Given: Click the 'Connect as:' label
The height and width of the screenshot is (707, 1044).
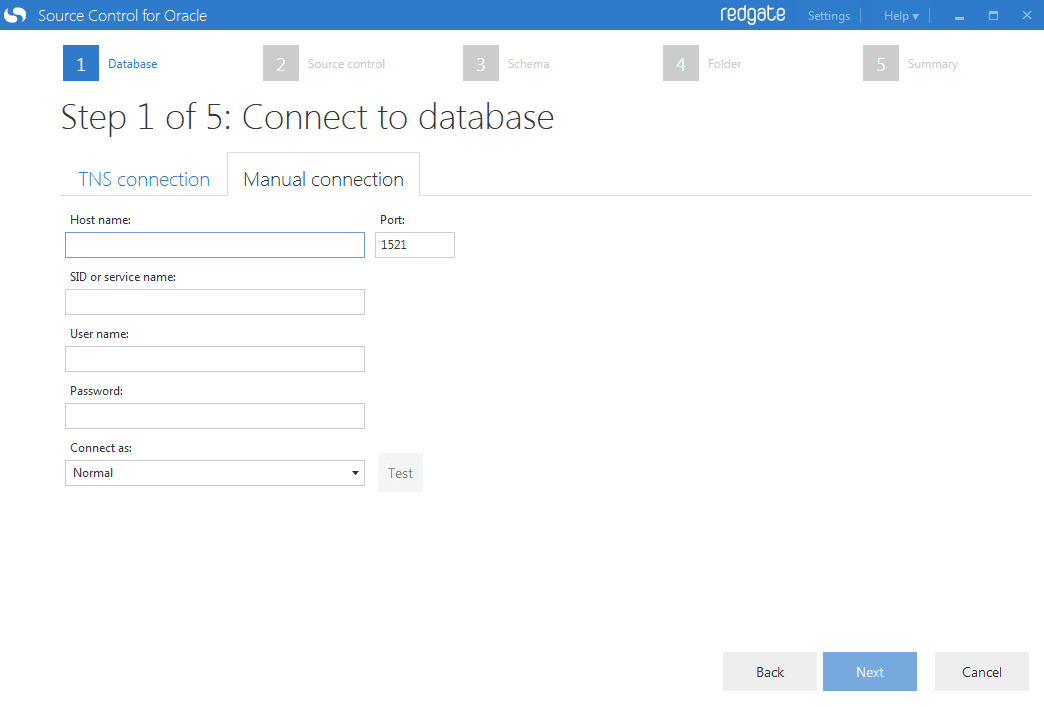Looking at the screenshot, I should [101, 448].
